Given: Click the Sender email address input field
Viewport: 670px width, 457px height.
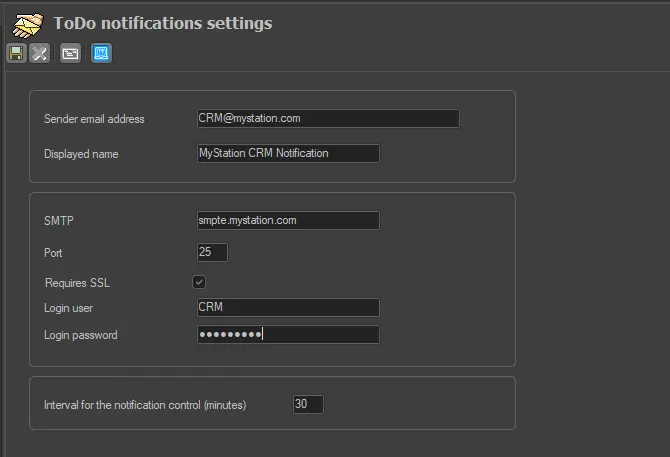Looking at the screenshot, I should tap(328, 118).
